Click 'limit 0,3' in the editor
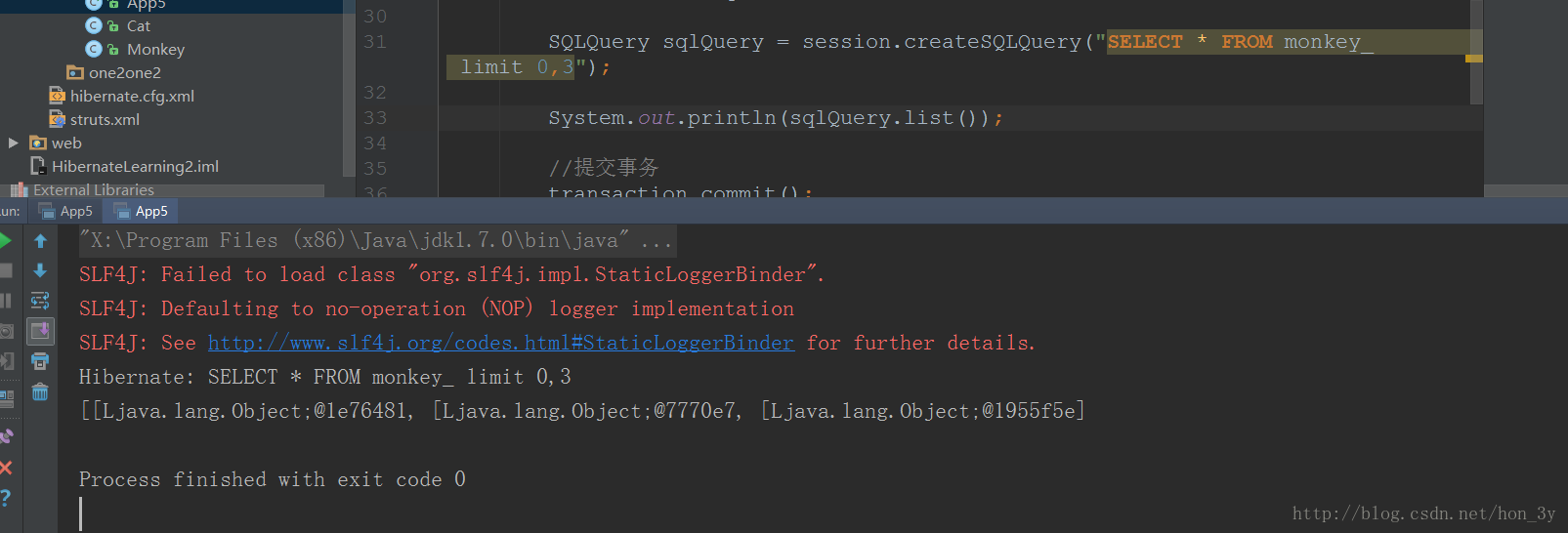The height and width of the screenshot is (533, 1568). pos(517,67)
